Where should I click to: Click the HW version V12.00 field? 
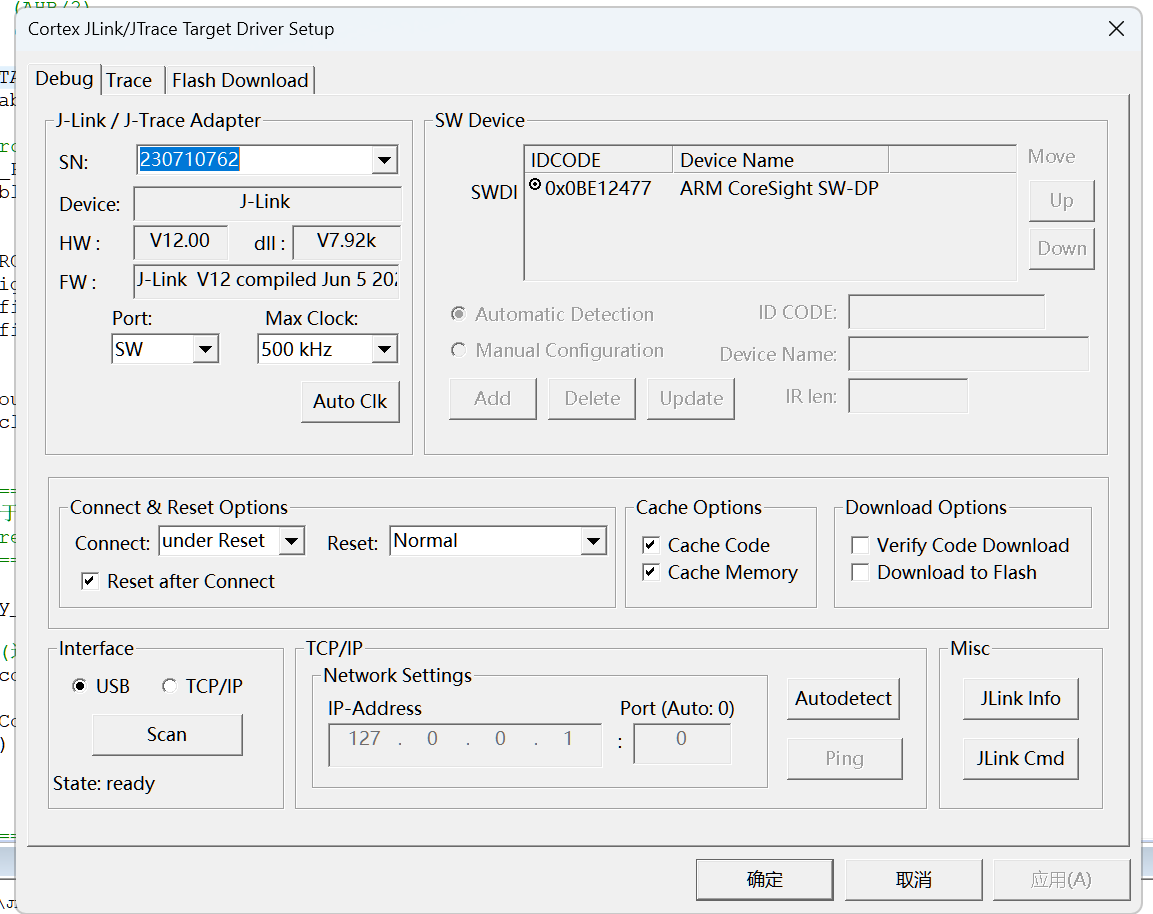pyautogui.click(x=180, y=241)
